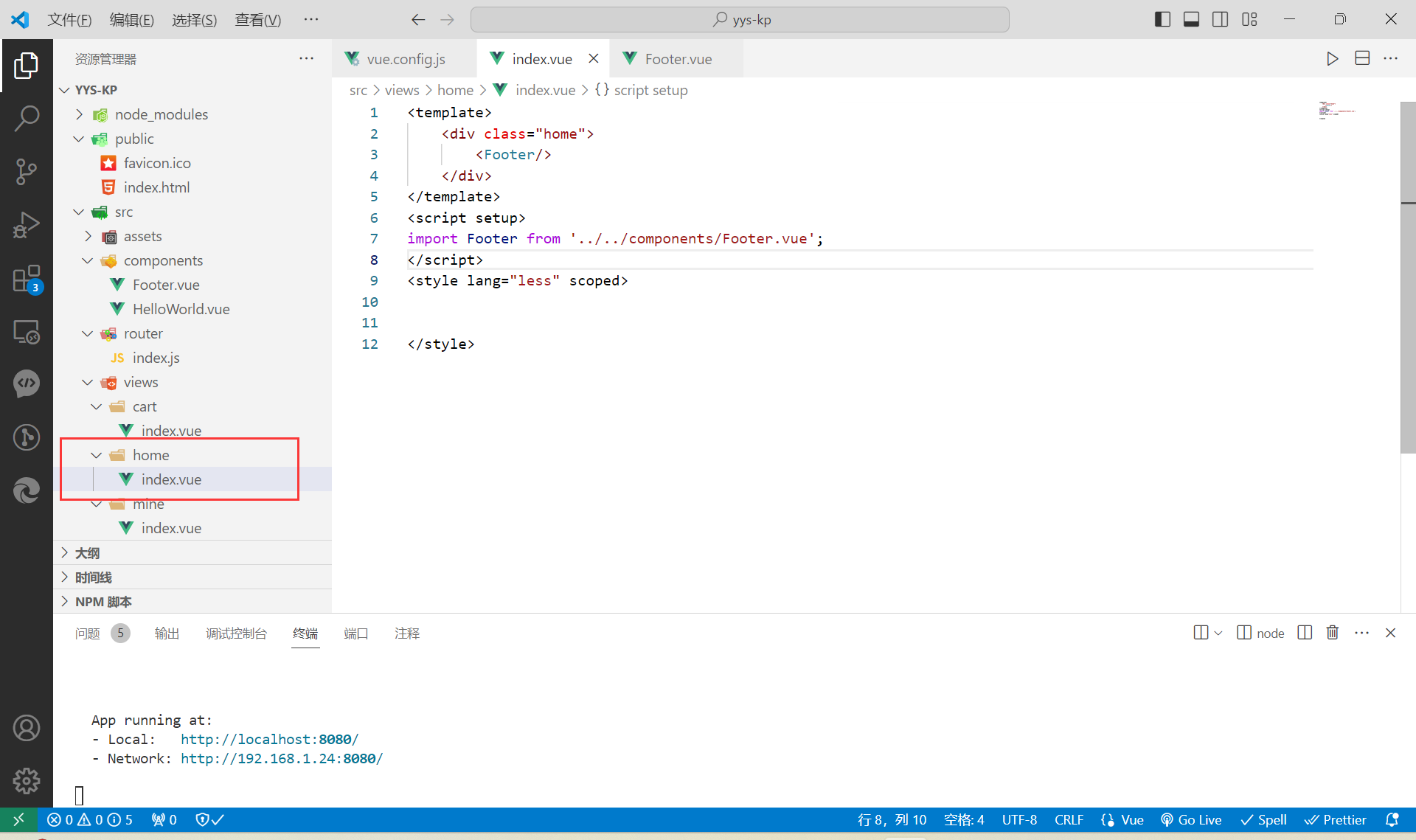Expand the NPM 脚本 section

pos(103,602)
